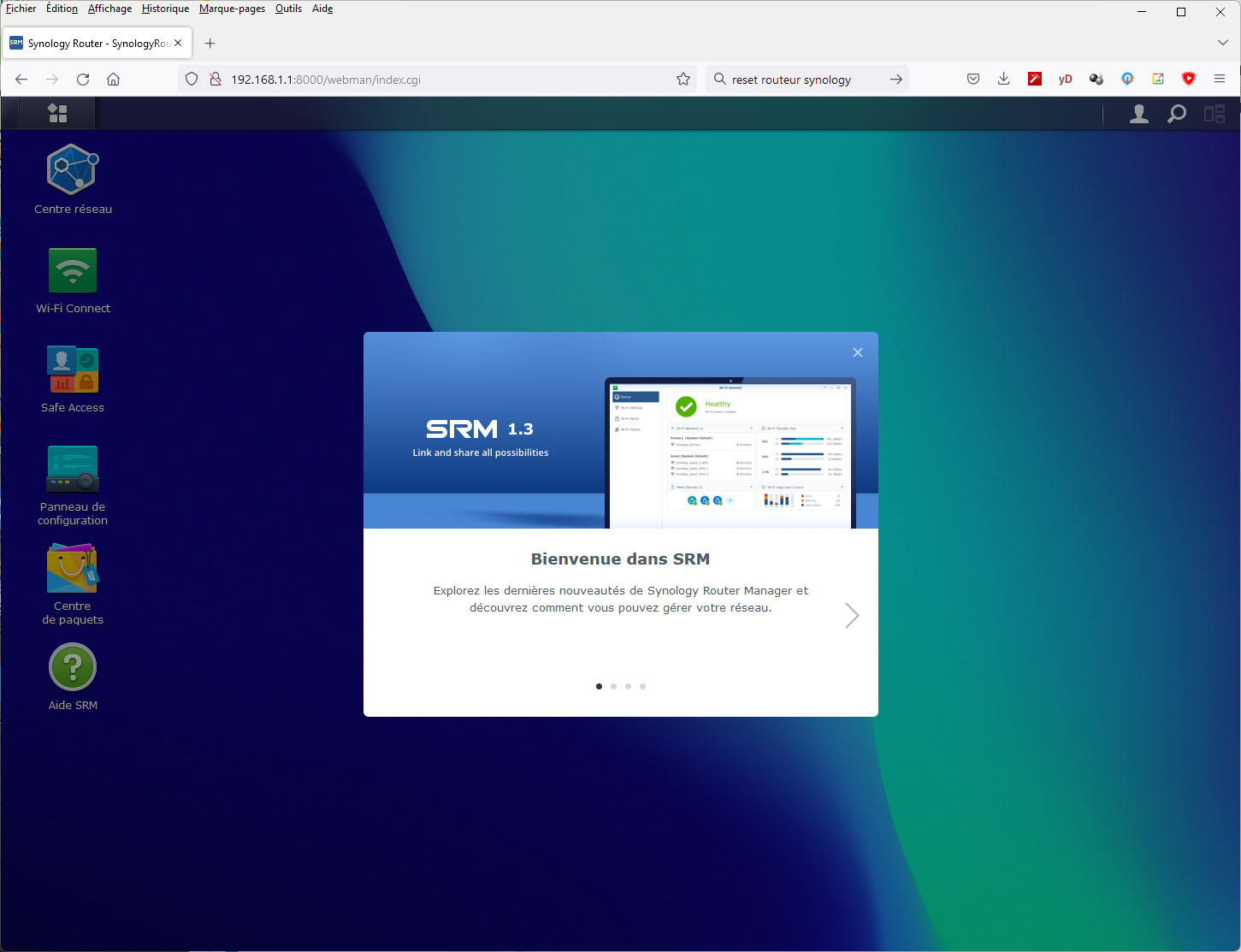Open the Centre réseau app
Image resolution: width=1241 pixels, height=952 pixels.
[x=73, y=170]
